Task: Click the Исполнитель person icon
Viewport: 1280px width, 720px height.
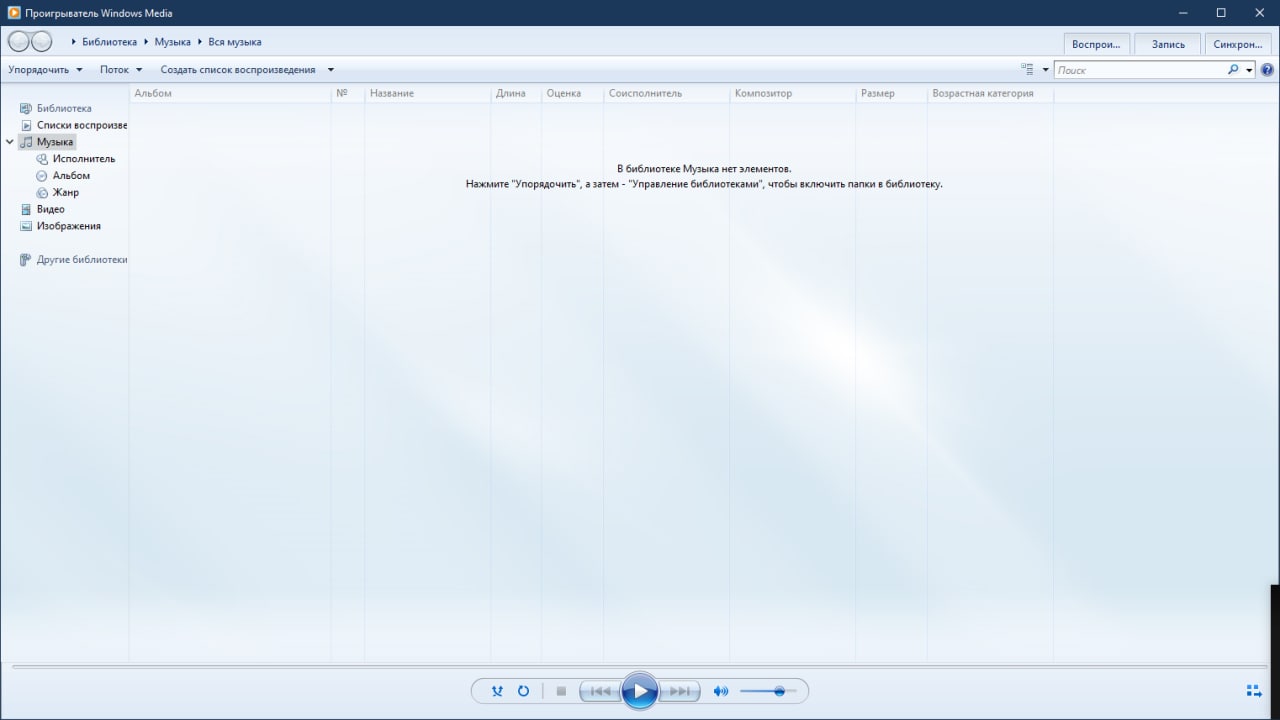Action: tap(42, 159)
